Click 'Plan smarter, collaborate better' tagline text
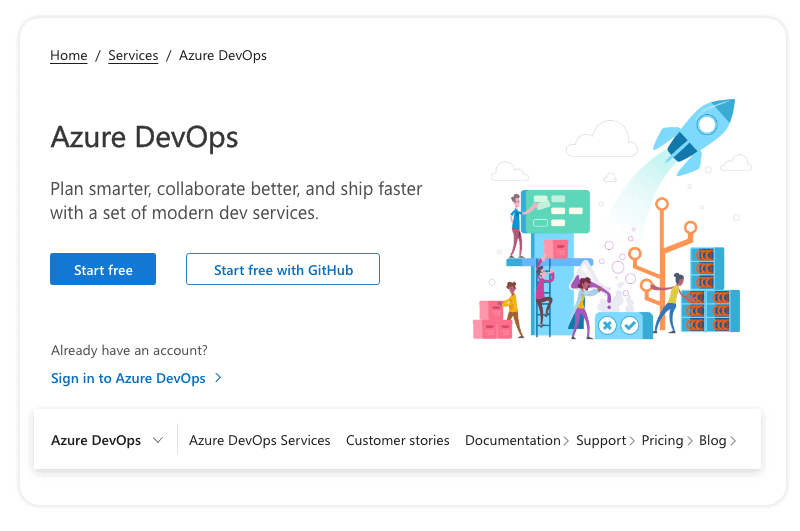 (x=236, y=201)
